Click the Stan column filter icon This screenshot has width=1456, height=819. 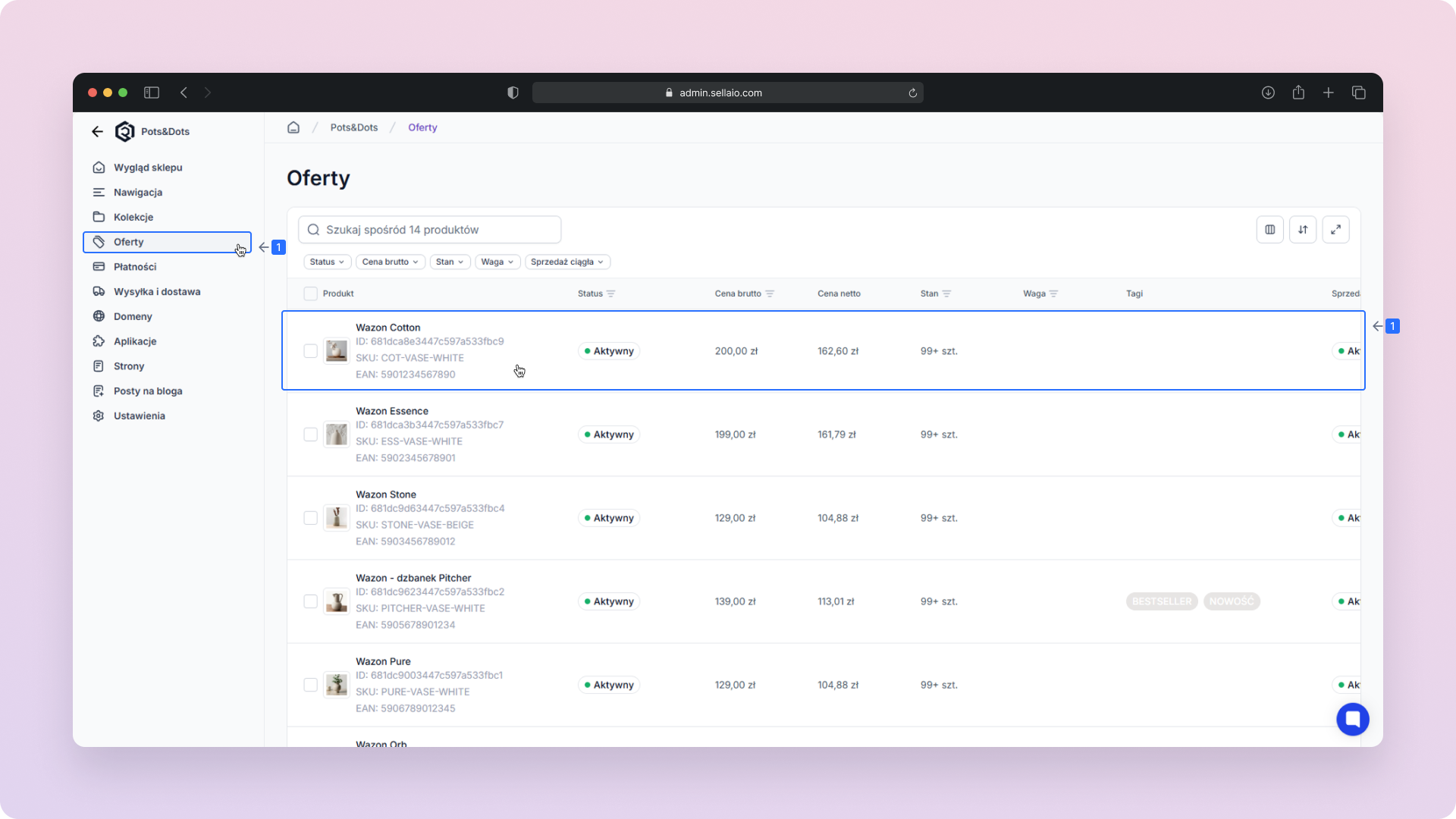(946, 293)
